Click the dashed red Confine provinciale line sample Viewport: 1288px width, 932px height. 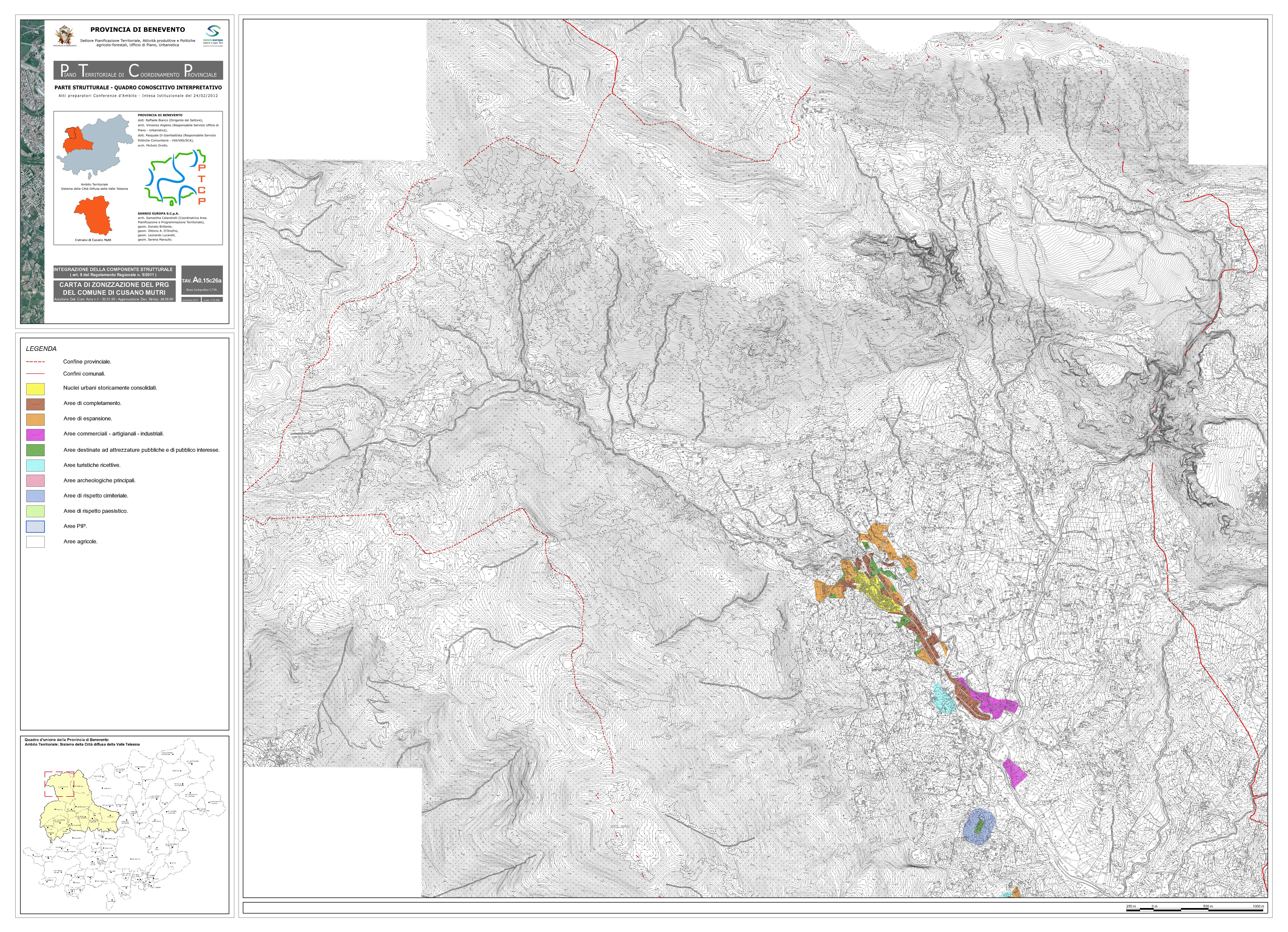pyautogui.click(x=35, y=362)
